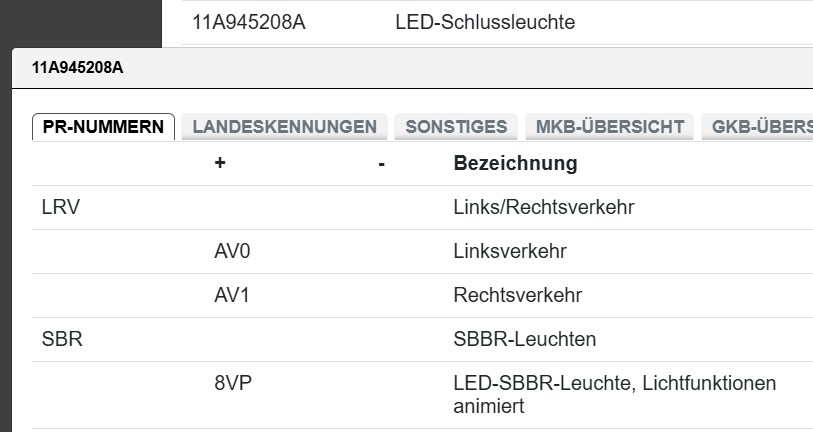The height and width of the screenshot is (432, 813).
Task: Click the Bezeichnung column header
Action: (x=515, y=163)
